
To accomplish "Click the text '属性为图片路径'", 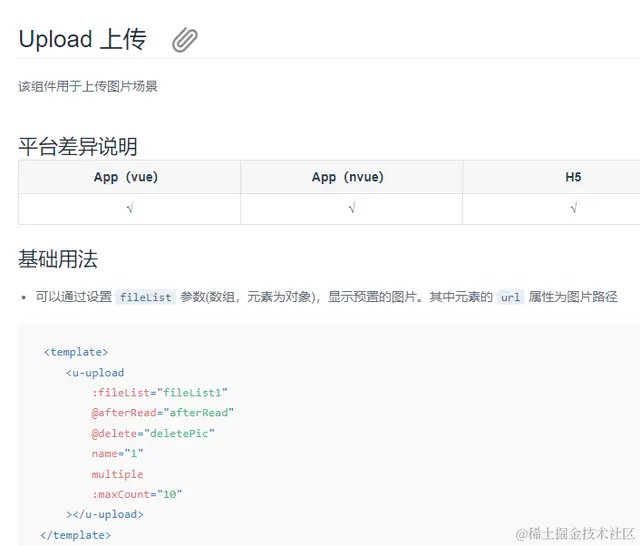I will [x=573, y=297].
